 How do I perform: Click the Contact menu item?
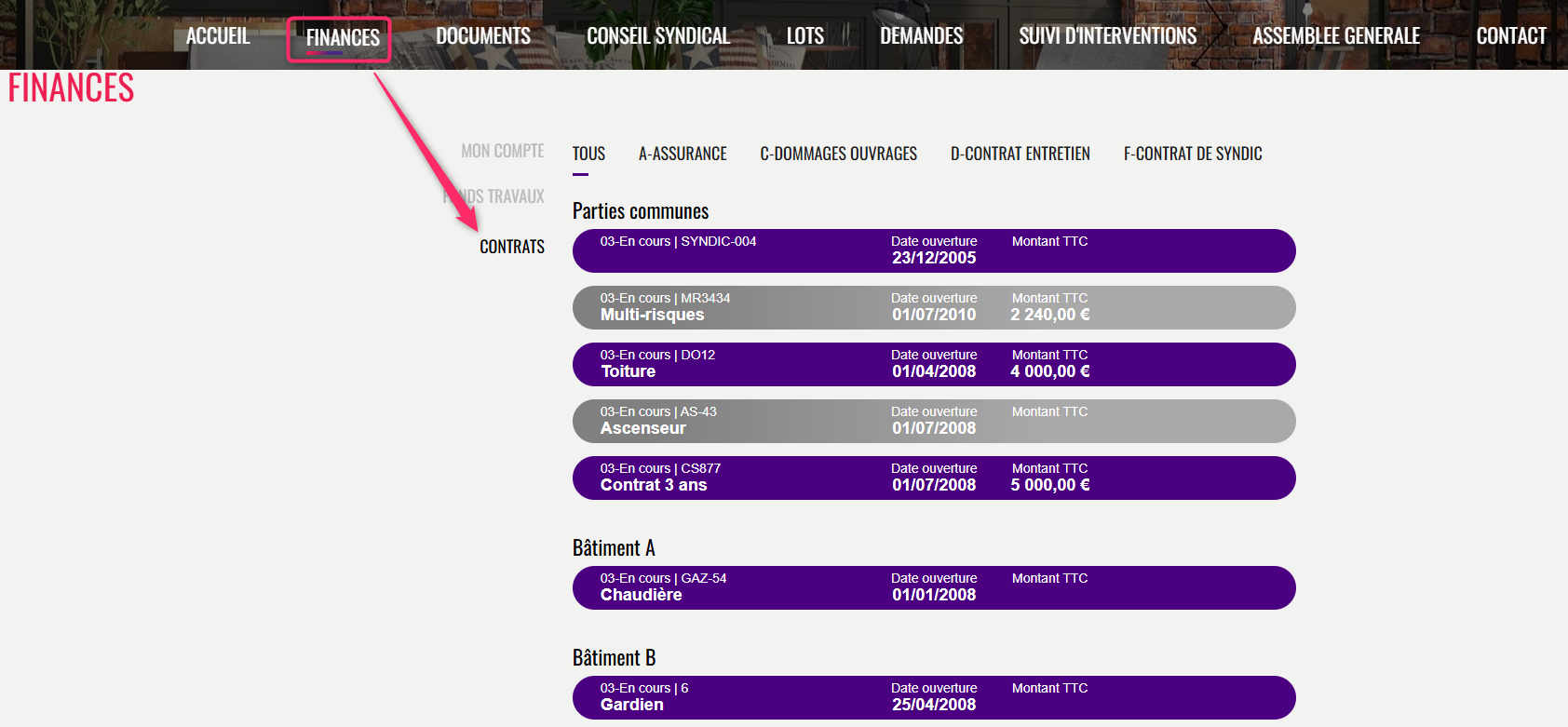click(x=1510, y=36)
